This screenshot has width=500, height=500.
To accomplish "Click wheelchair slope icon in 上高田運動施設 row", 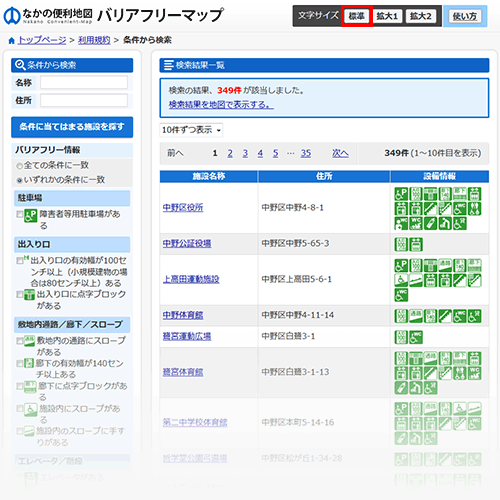I will click(x=401, y=280).
